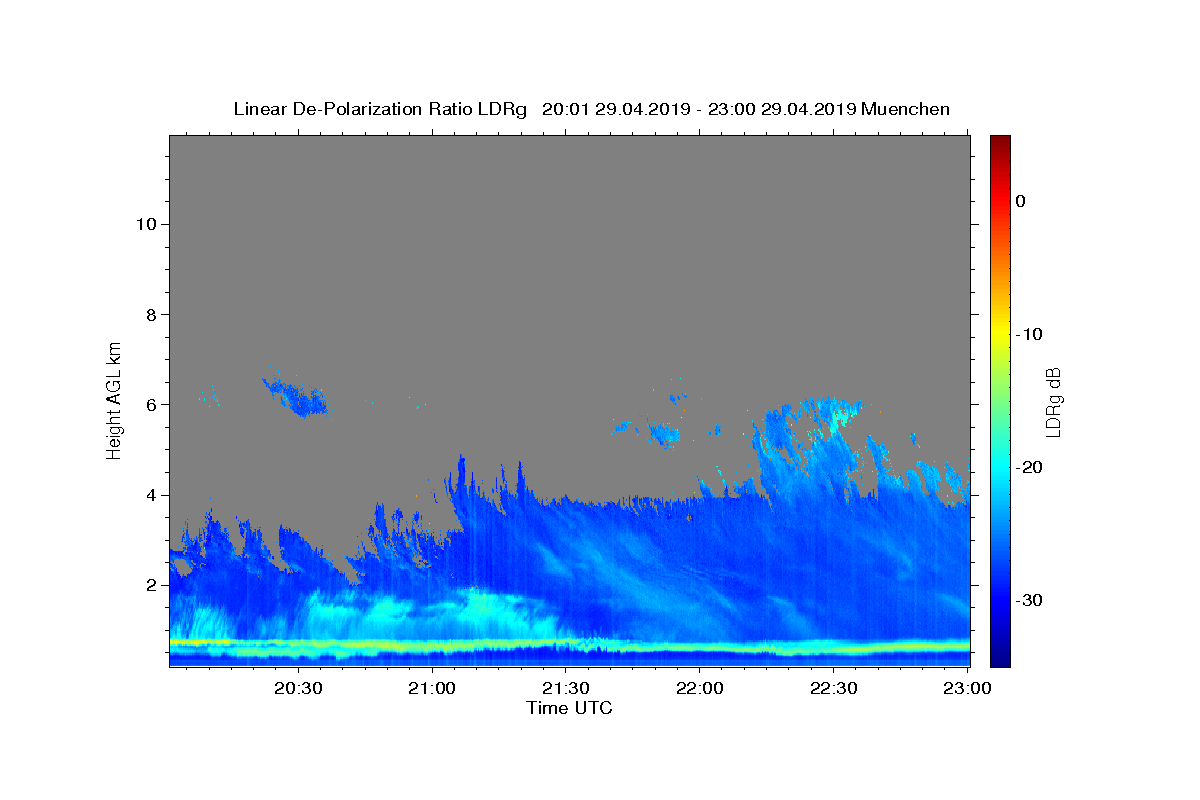Click the small cloud patch near 6 km at 20:30
This screenshot has width=1200, height=800.
[295, 397]
